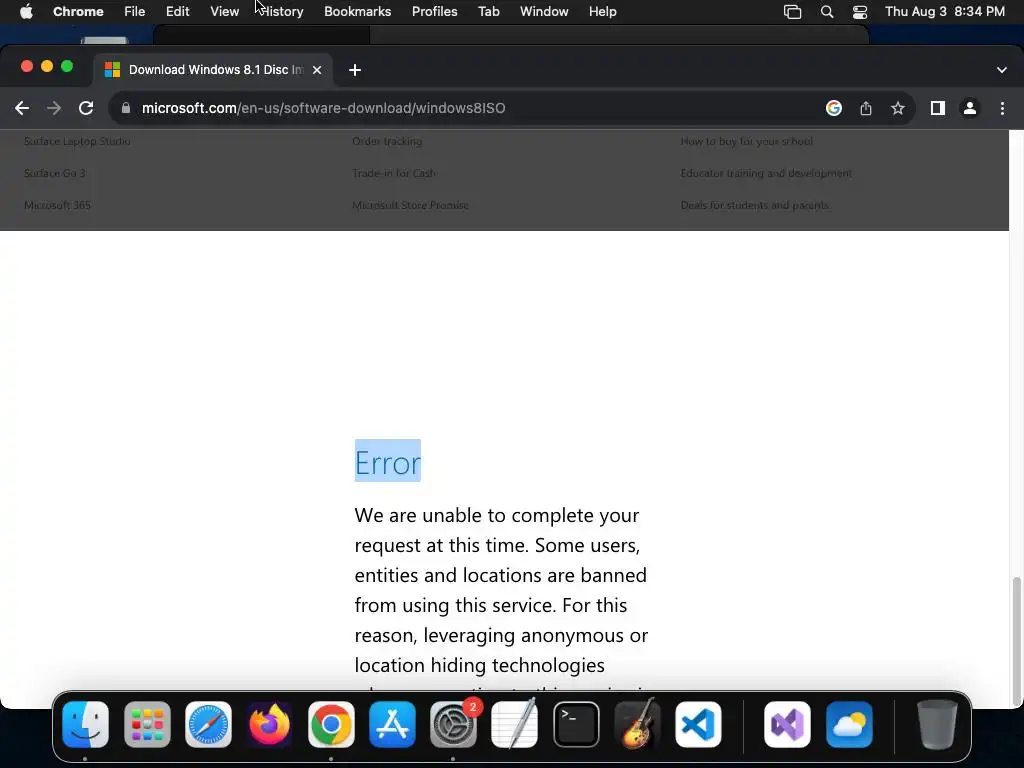The image size is (1024, 768).
Task: Open the Chrome profile avatar menu
Action: tap(970, 108)
